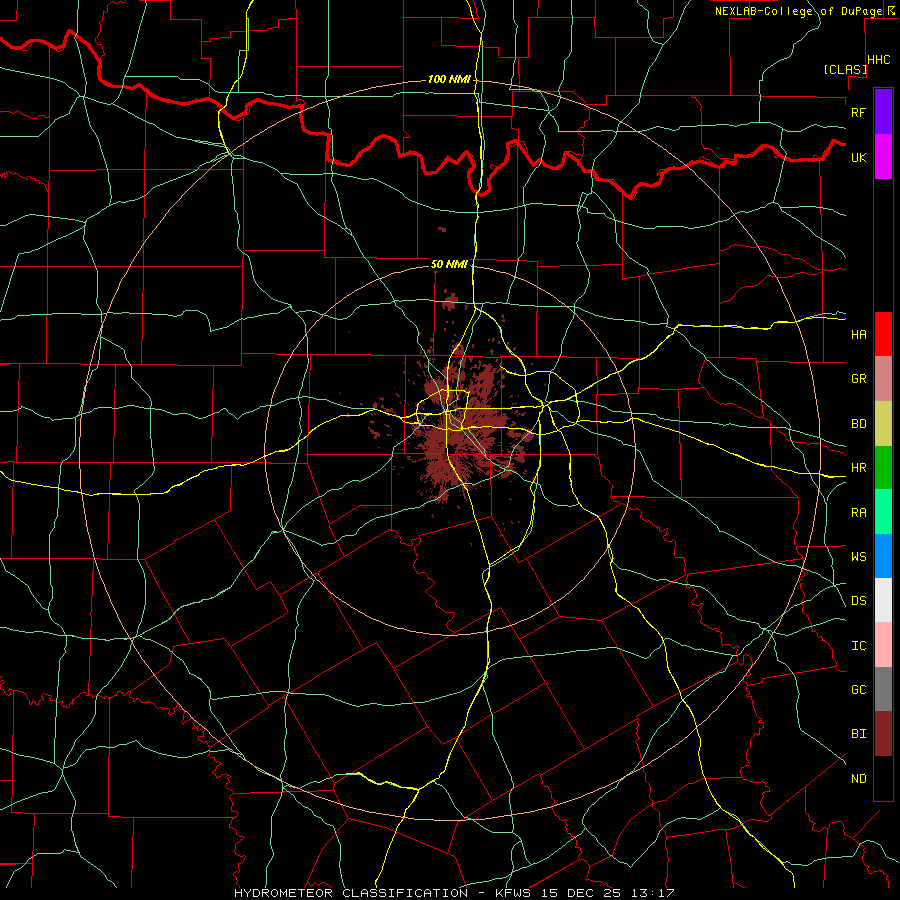This screenshot has height=900, width=900.
Task: Click the UK legend label
Action: [858, 157]
